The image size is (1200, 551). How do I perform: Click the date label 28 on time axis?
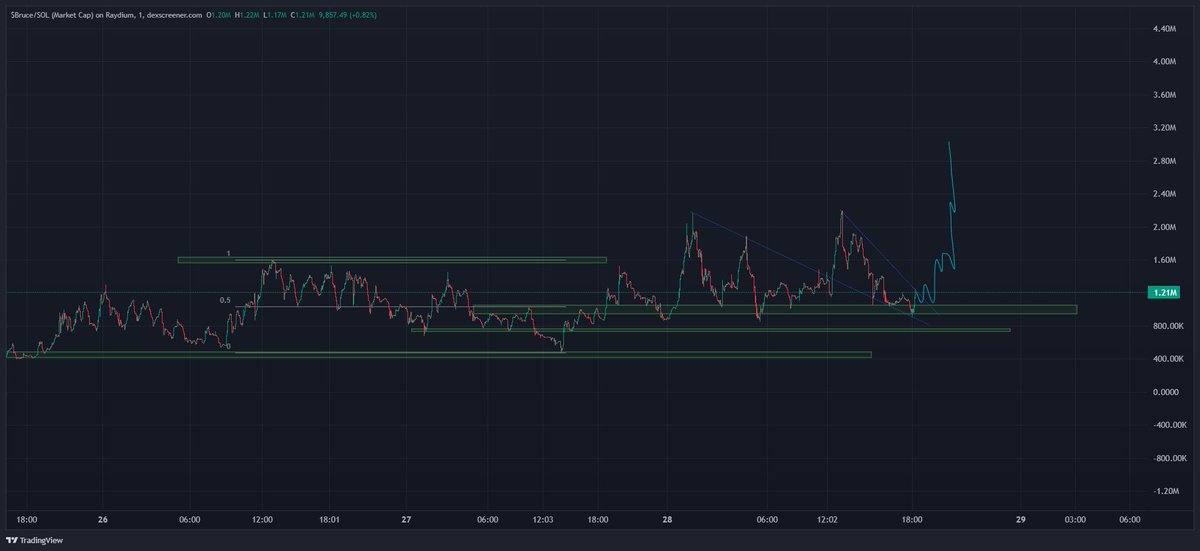coord(668,520)
